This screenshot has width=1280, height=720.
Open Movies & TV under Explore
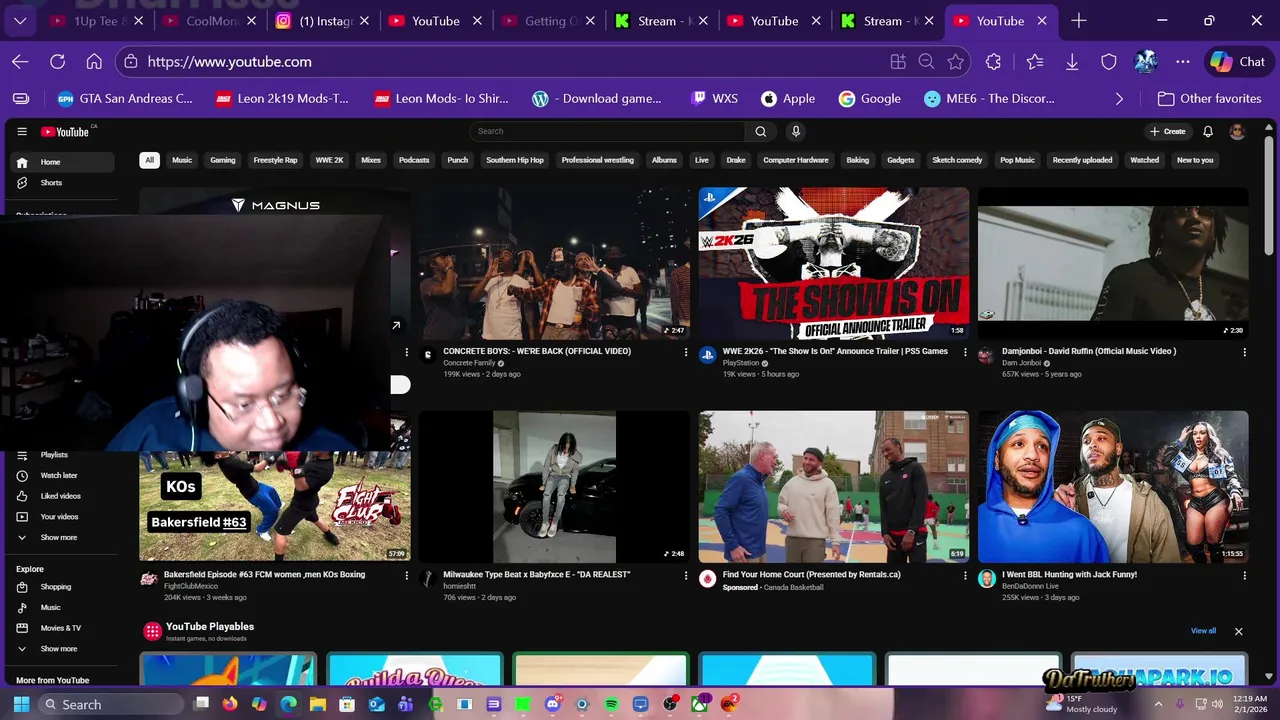pos(60,628)
